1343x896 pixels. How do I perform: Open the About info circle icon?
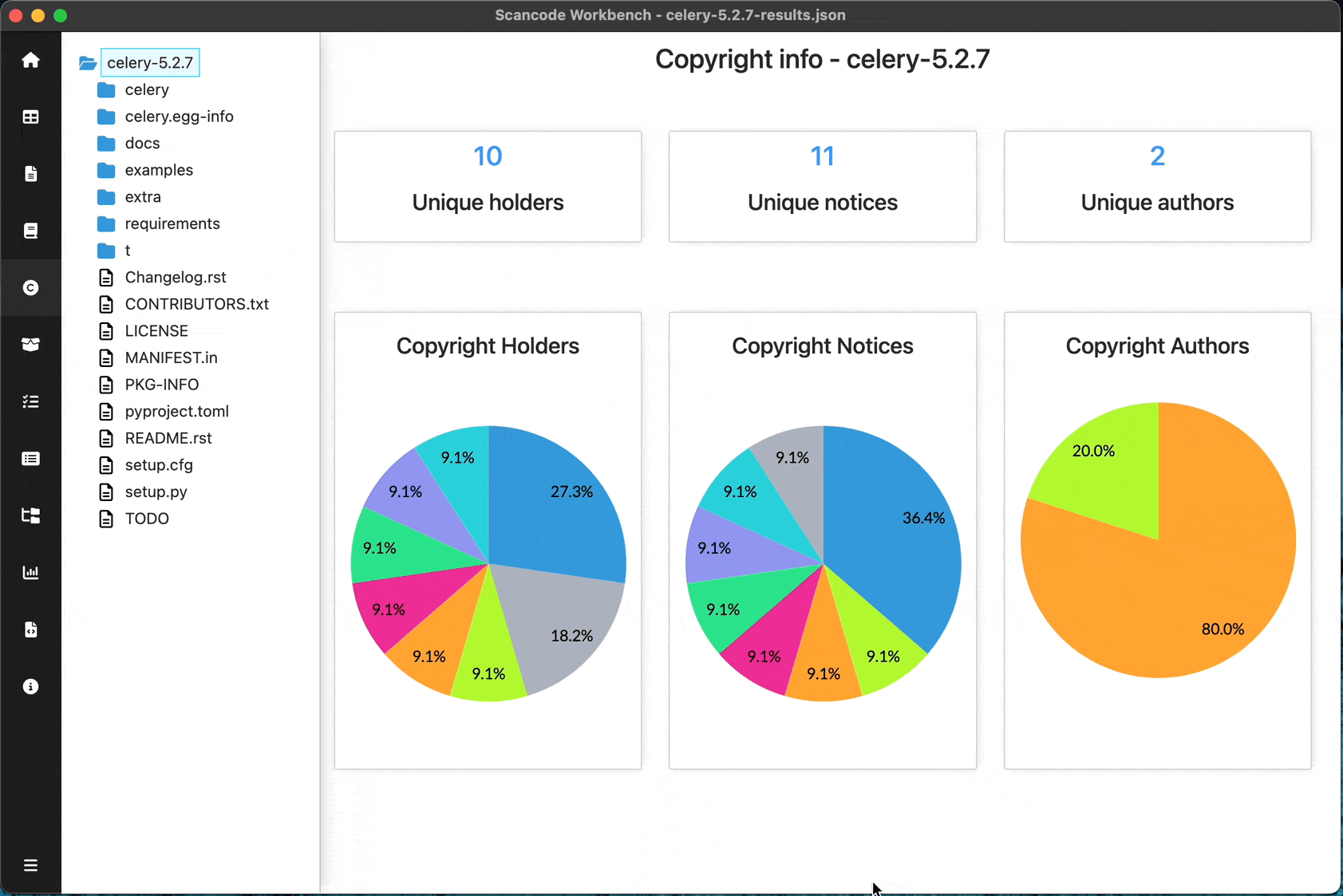pyautogui.click(x=30, y=686)
